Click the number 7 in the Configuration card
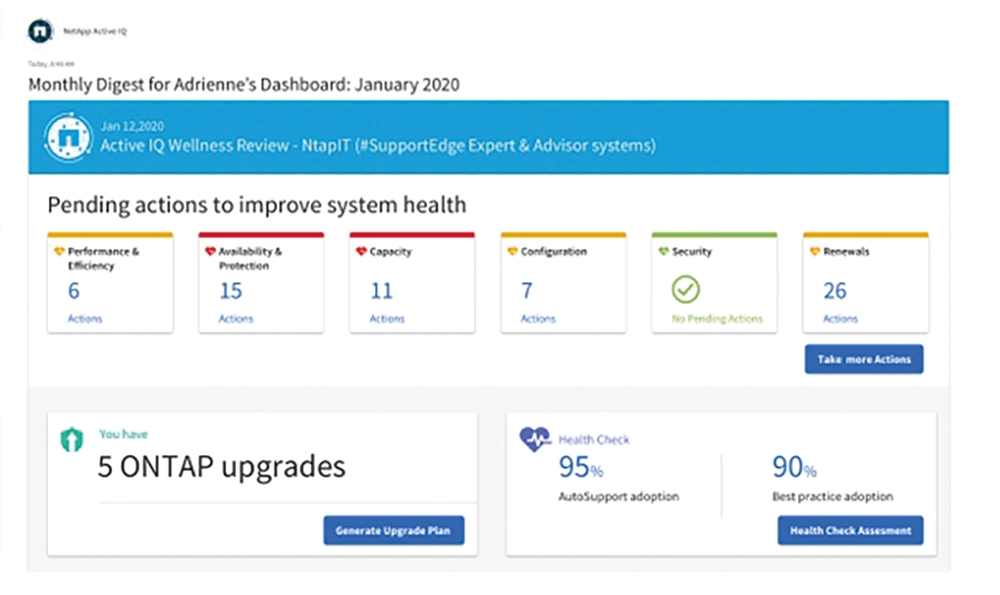Viewport: 1000px width, 595px height. tap(527, 291)
